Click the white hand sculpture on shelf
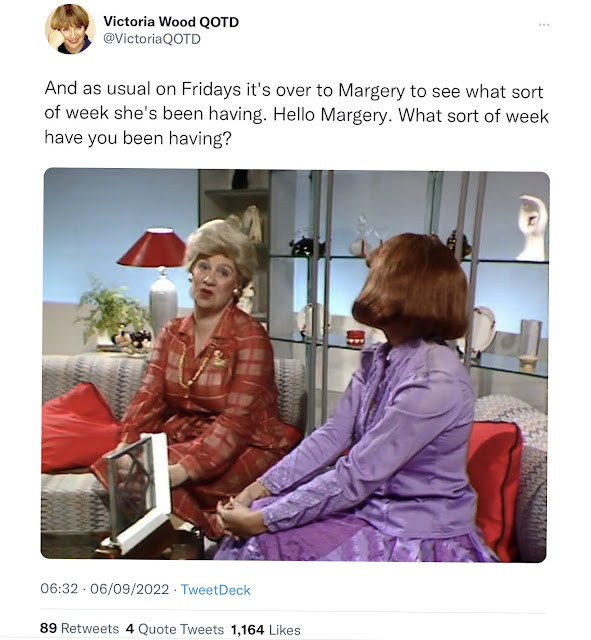This screenshot has width=591, height=640. [x=532, y=228]
